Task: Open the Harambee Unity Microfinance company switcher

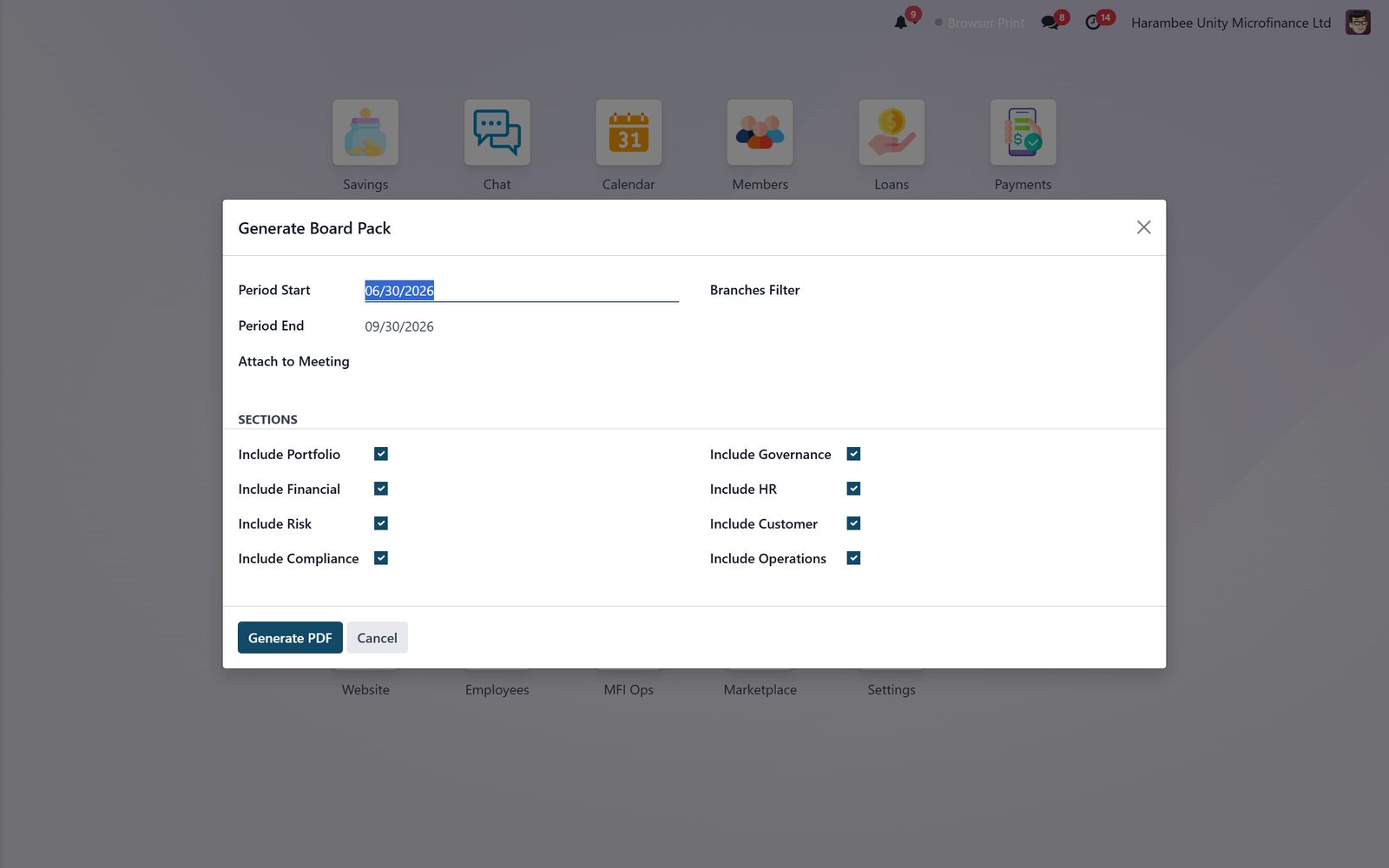Action: (x=1231, y=23)
